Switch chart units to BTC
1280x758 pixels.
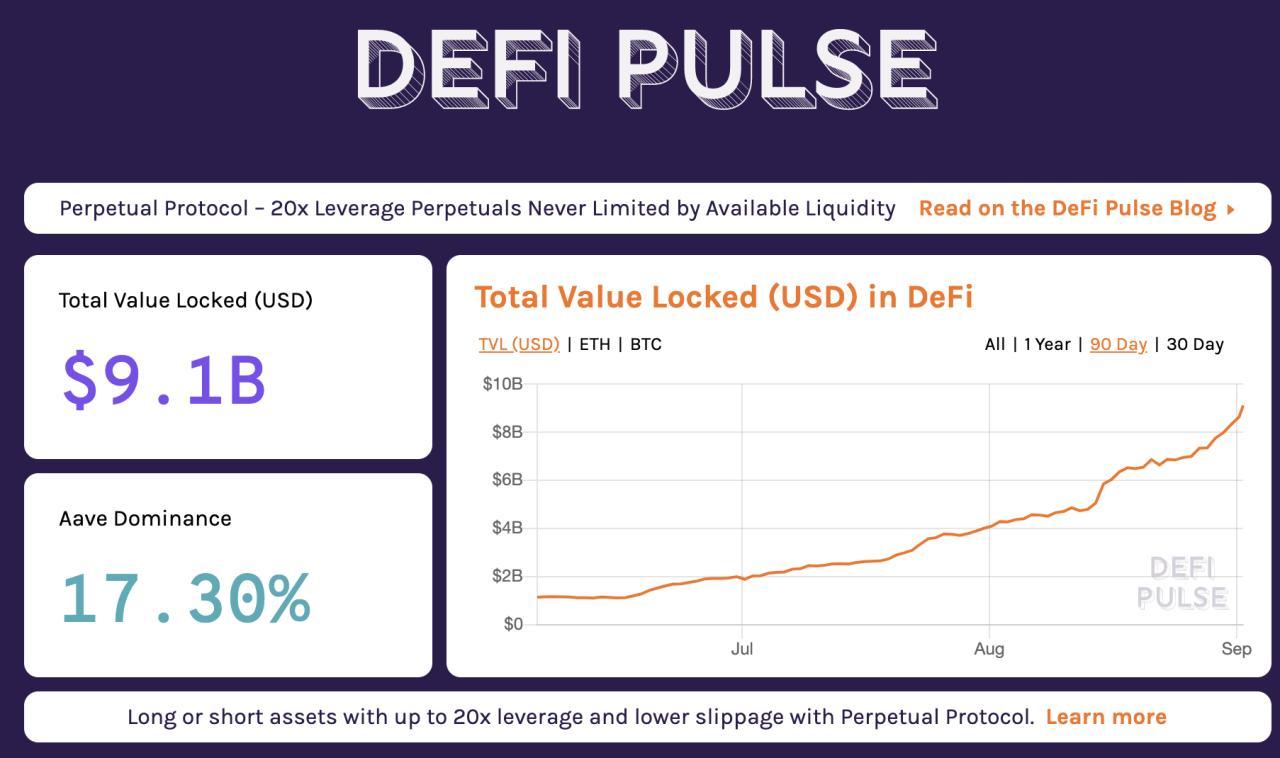645,344
